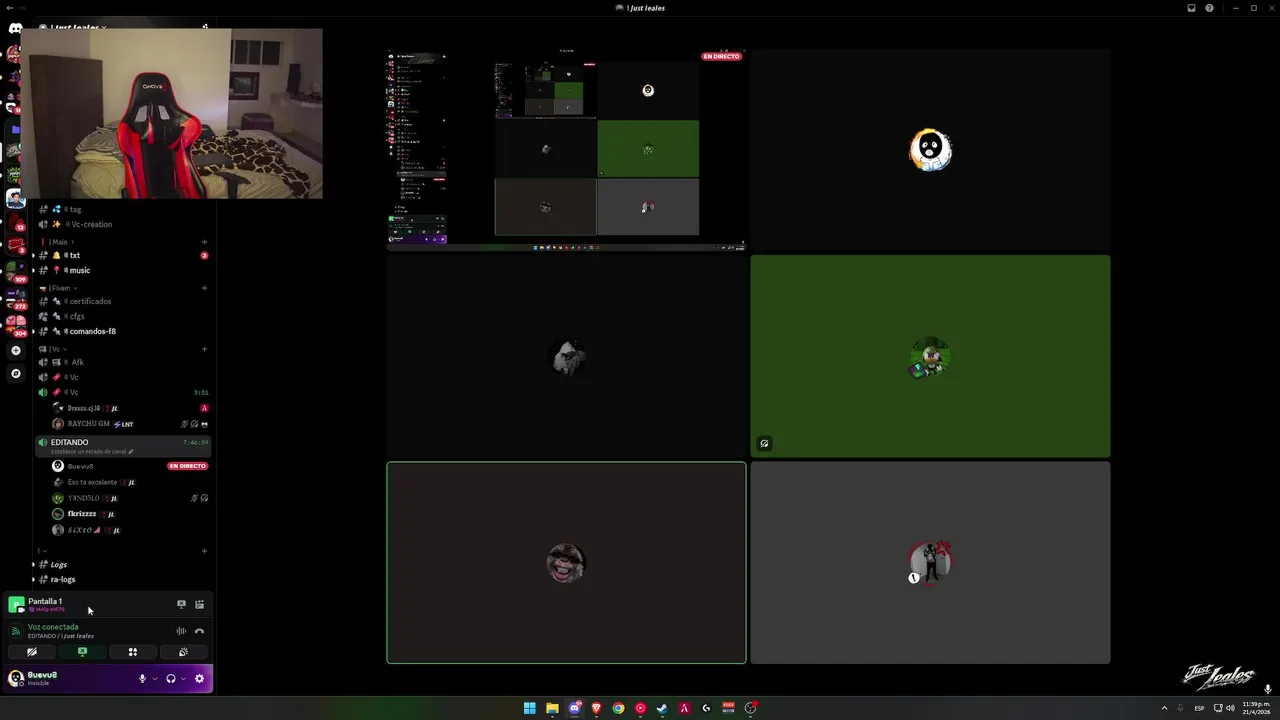Open Google Chrome from taskbar
Image resolution: width=1280 pixels, height=720 pixels.
coord(618,708)
